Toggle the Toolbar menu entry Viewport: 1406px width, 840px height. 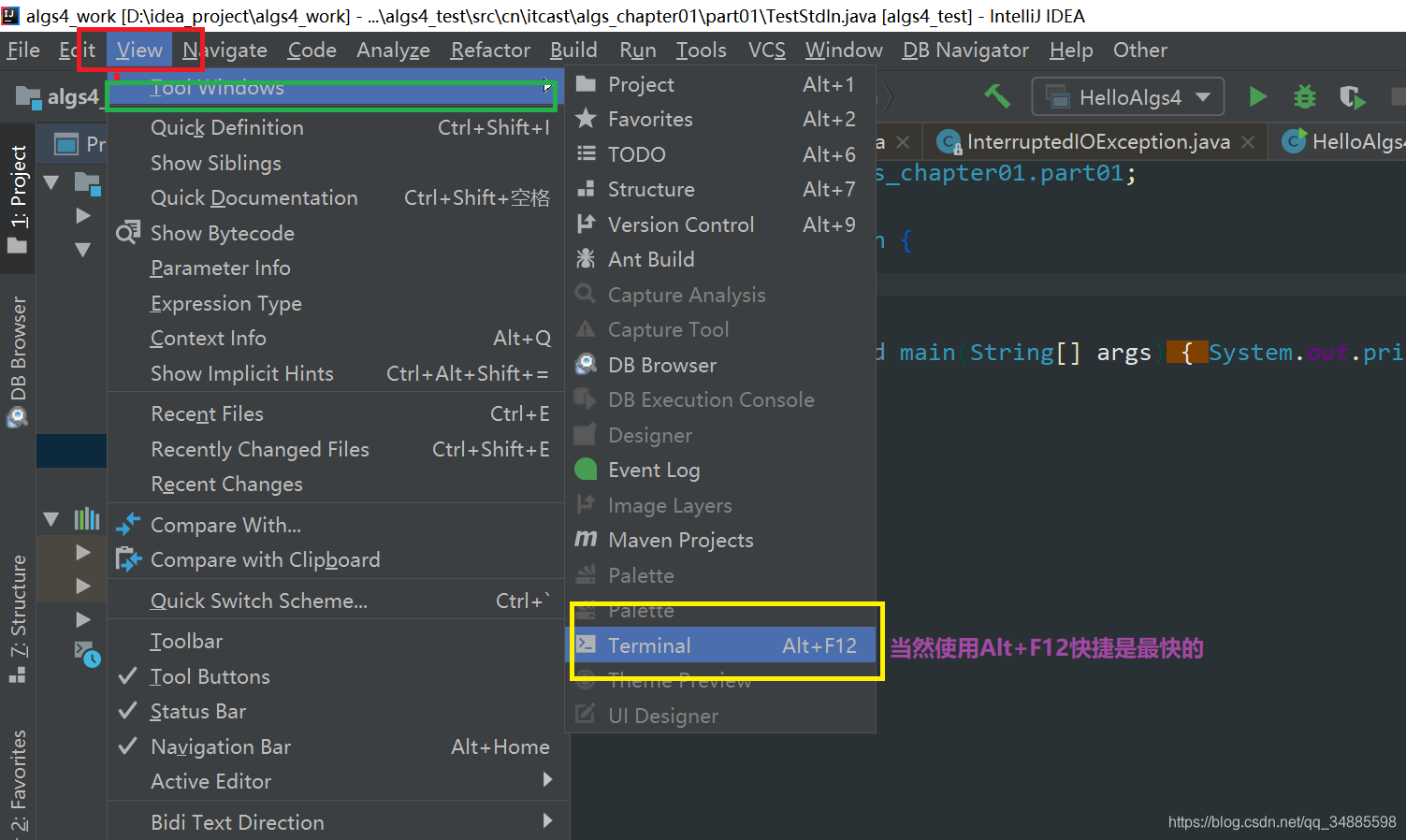pos(338,641)
